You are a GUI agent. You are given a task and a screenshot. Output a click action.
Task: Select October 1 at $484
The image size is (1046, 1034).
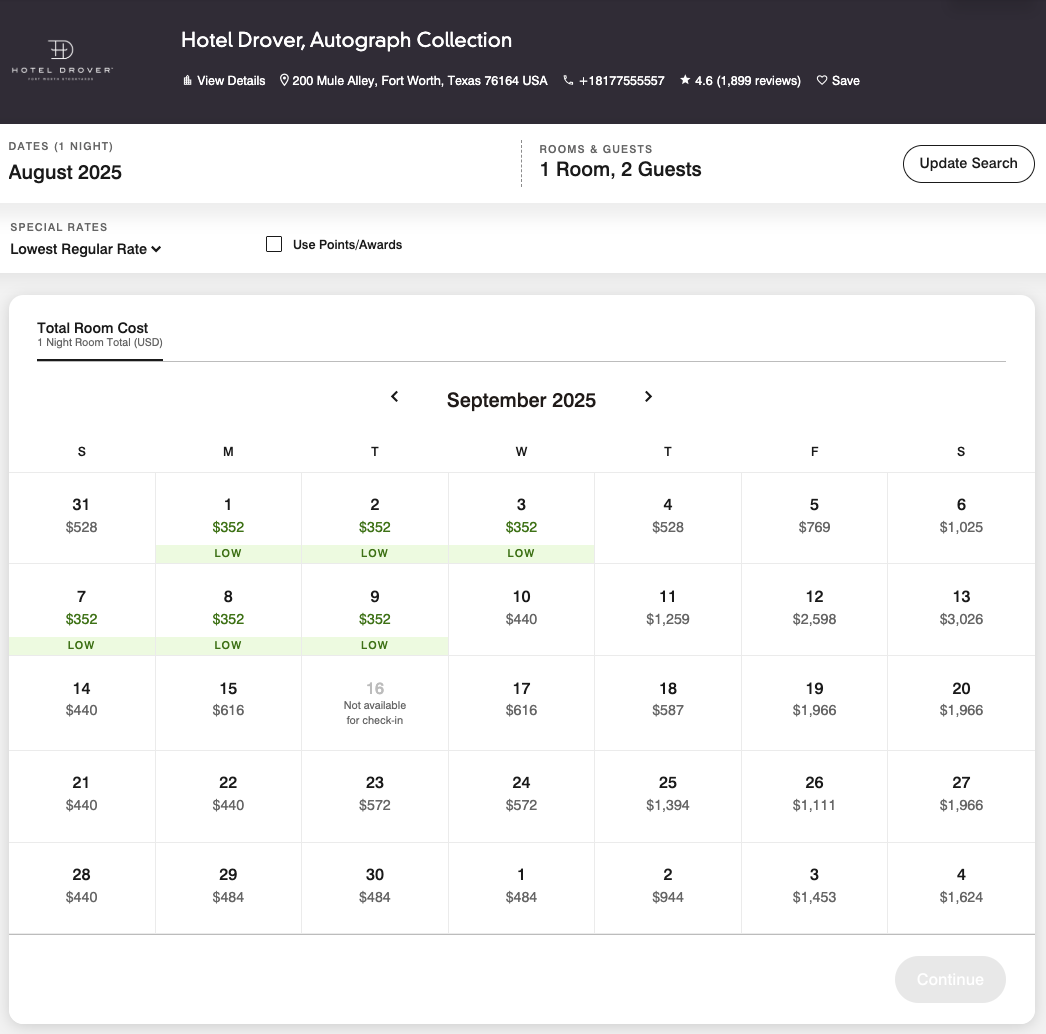click(521, 889)
